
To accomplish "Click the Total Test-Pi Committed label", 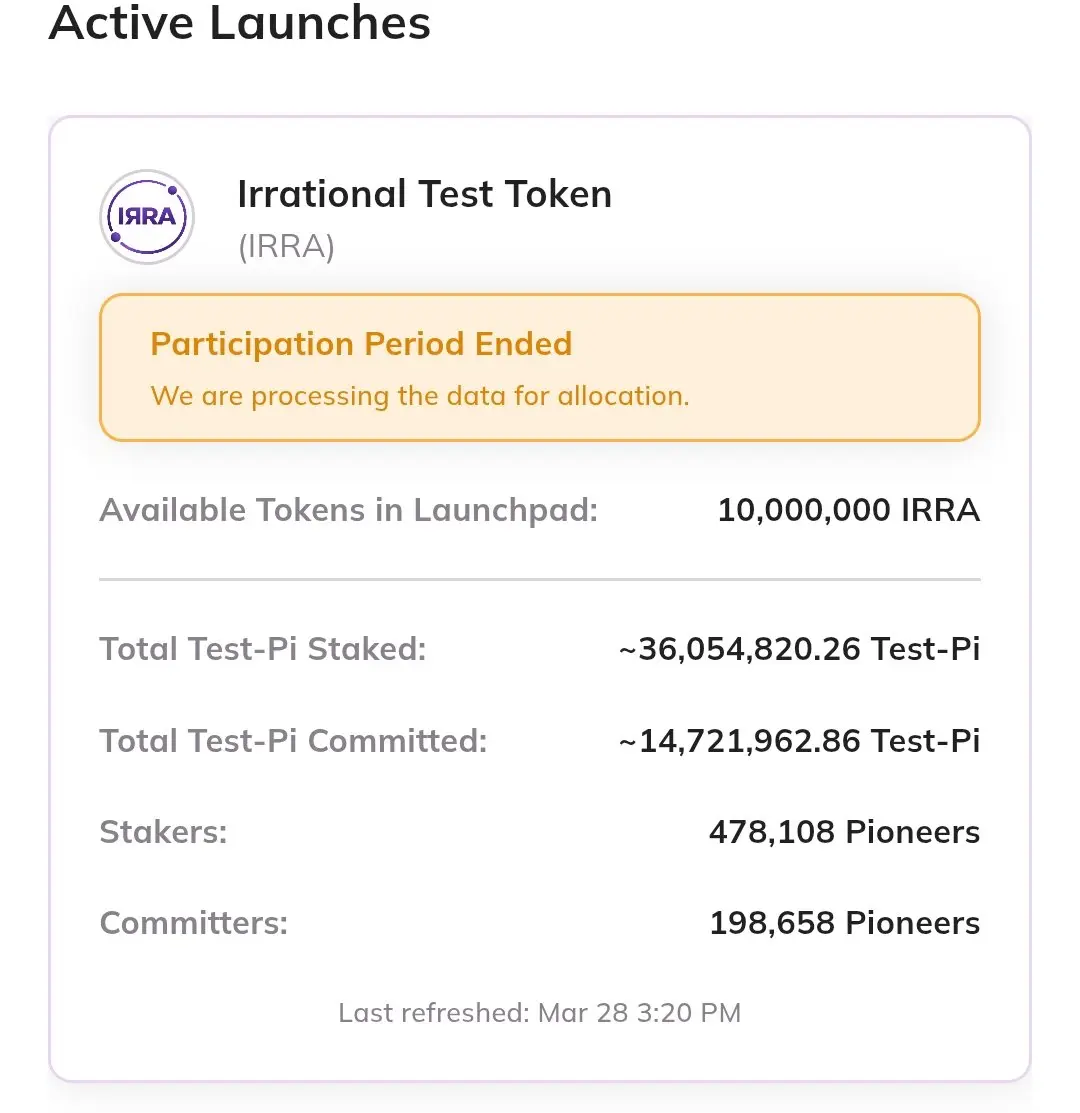I will 293,741.
